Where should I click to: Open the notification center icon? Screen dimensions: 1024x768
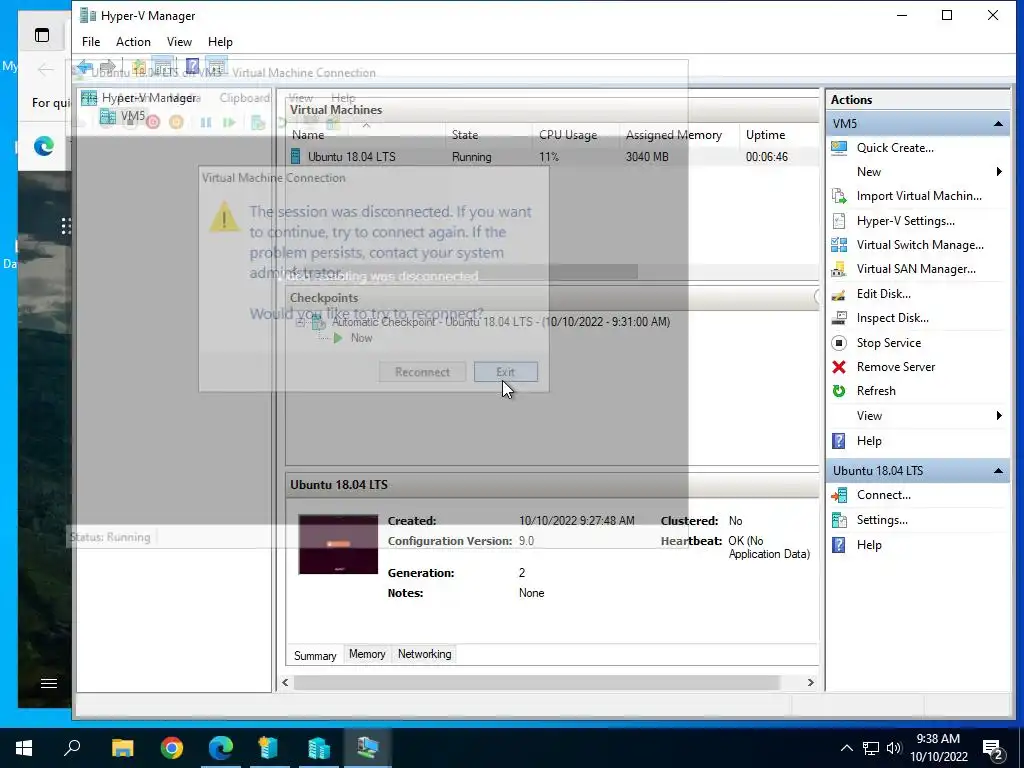993,749
